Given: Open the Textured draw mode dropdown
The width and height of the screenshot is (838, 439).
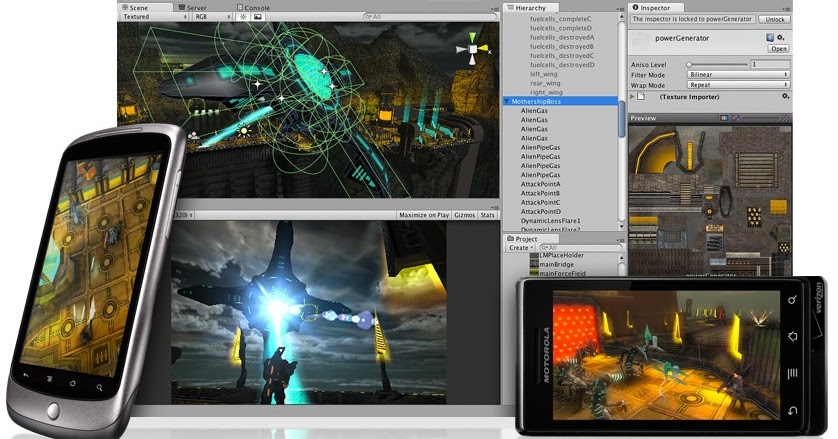Looking at the screenshot, I should click(x=154, y=17).
